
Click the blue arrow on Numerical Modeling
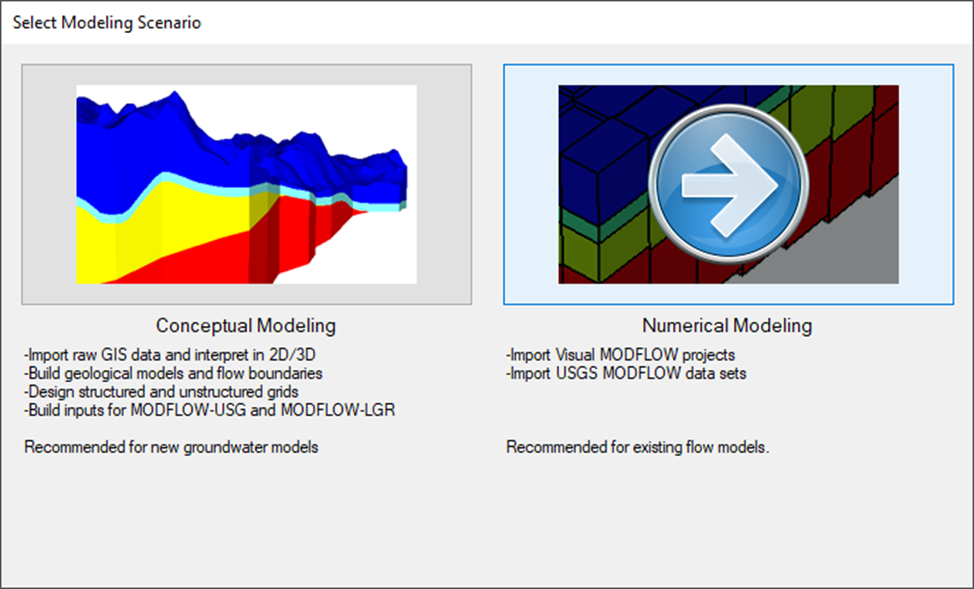point(728,185)
